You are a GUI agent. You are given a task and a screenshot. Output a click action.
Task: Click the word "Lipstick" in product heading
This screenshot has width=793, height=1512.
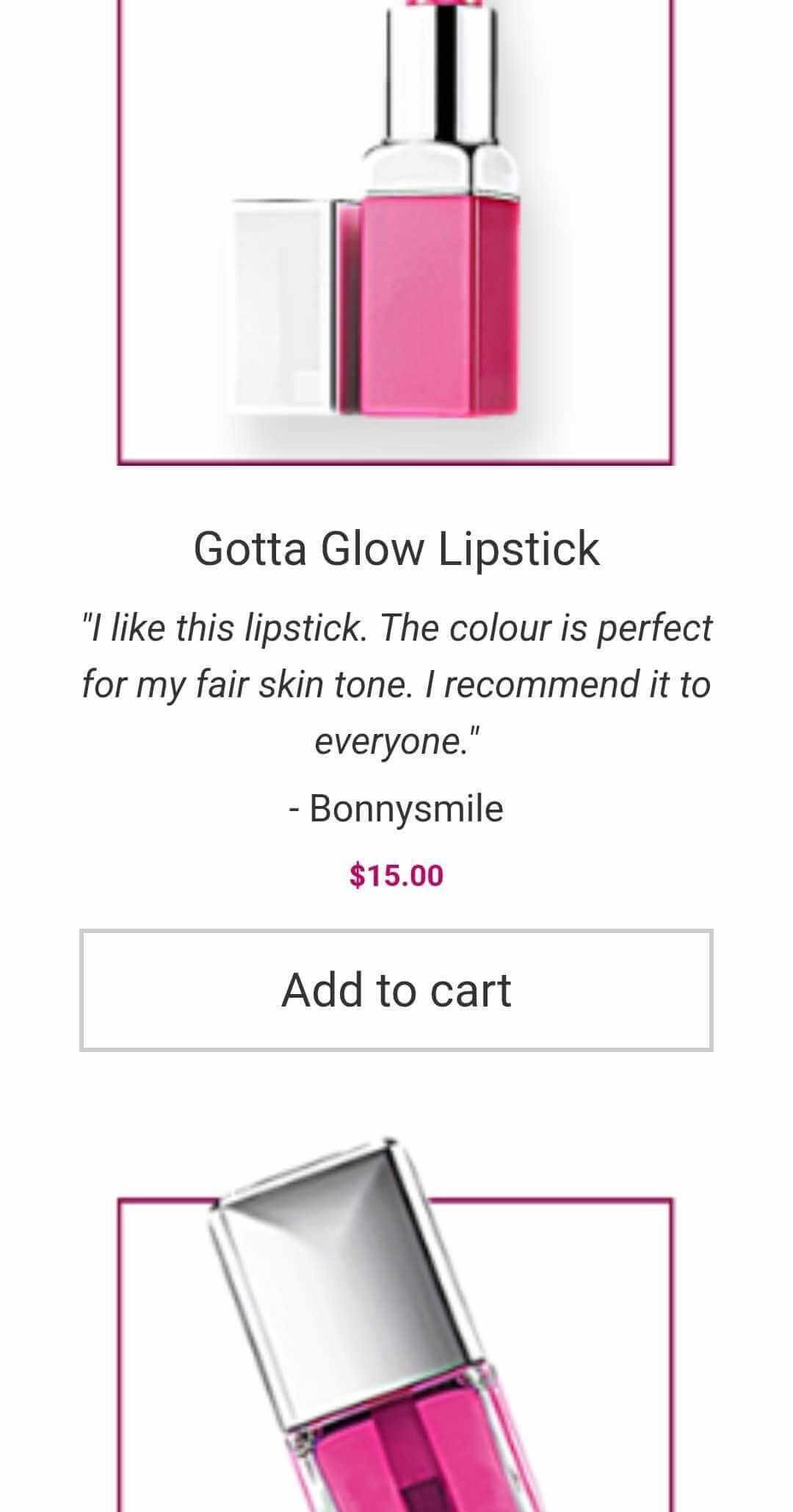point(520,550)
